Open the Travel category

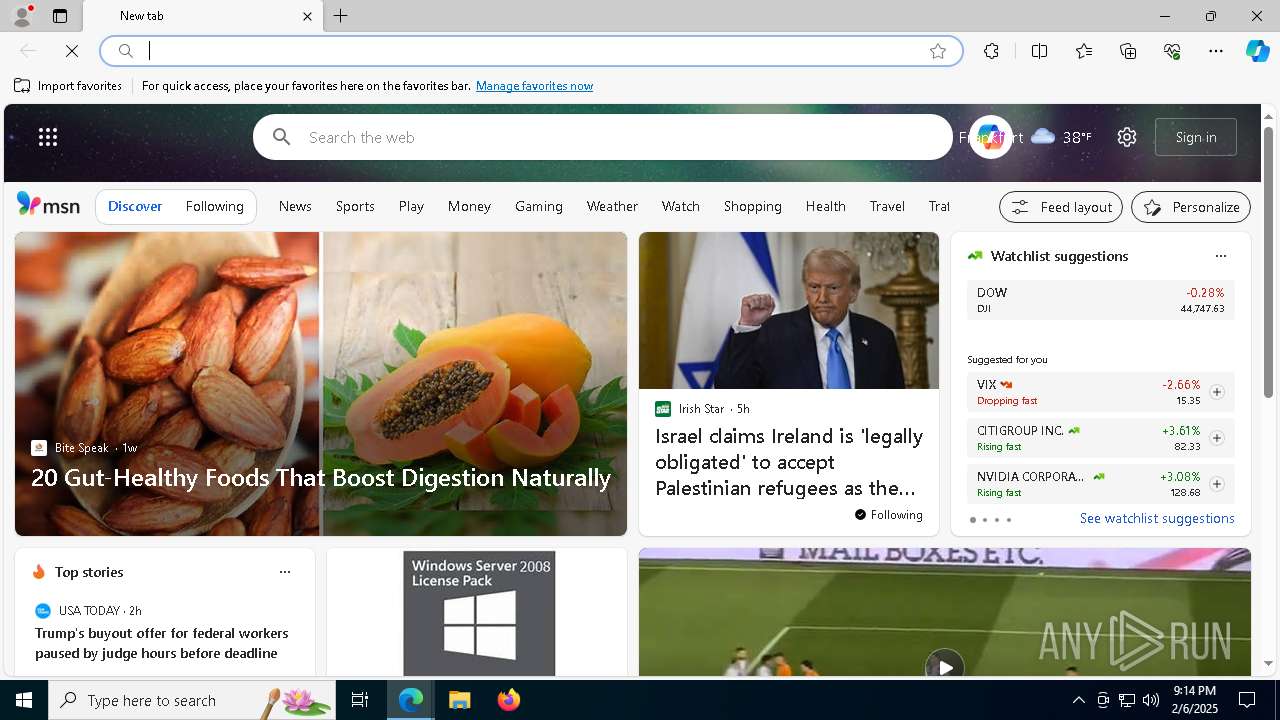click(x=887, y=206)
